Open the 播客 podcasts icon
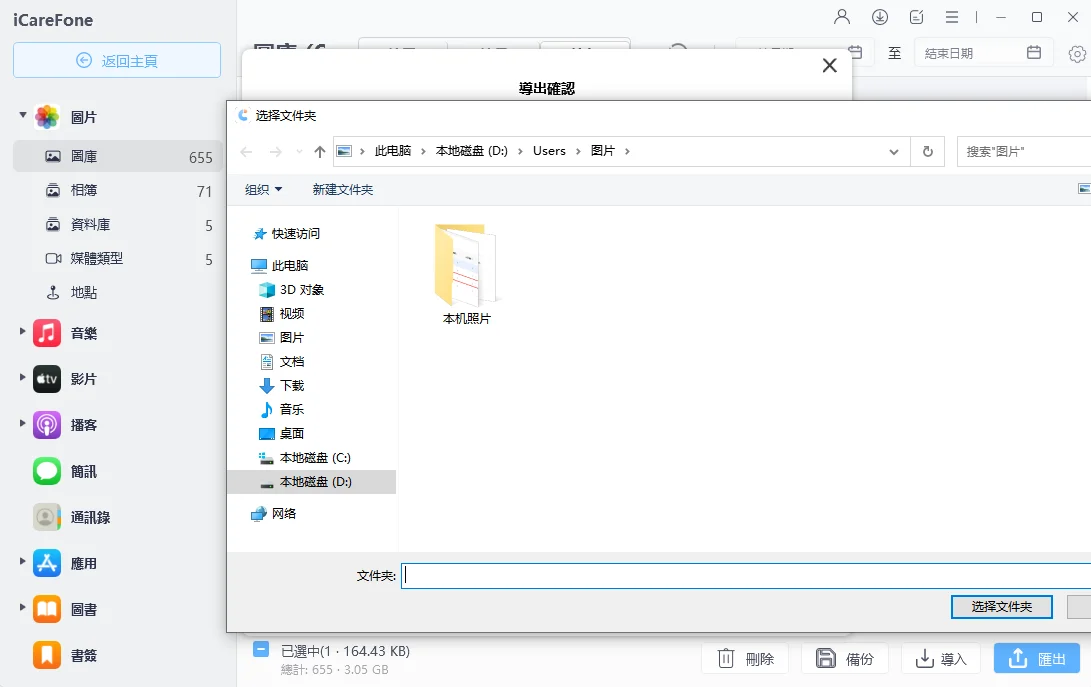The height and width of the screenshot is (687, 1091). (x=47, y=425)
